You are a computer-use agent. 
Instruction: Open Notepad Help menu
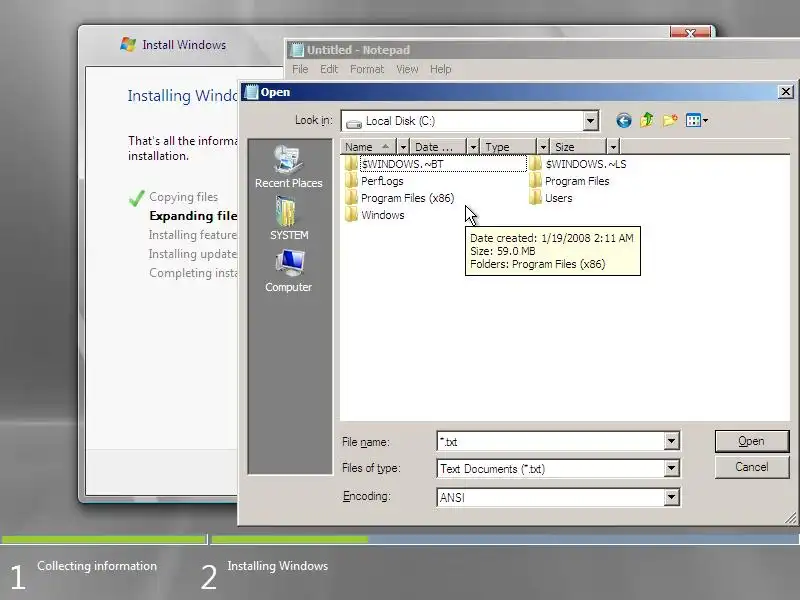[x=440, y=69]
